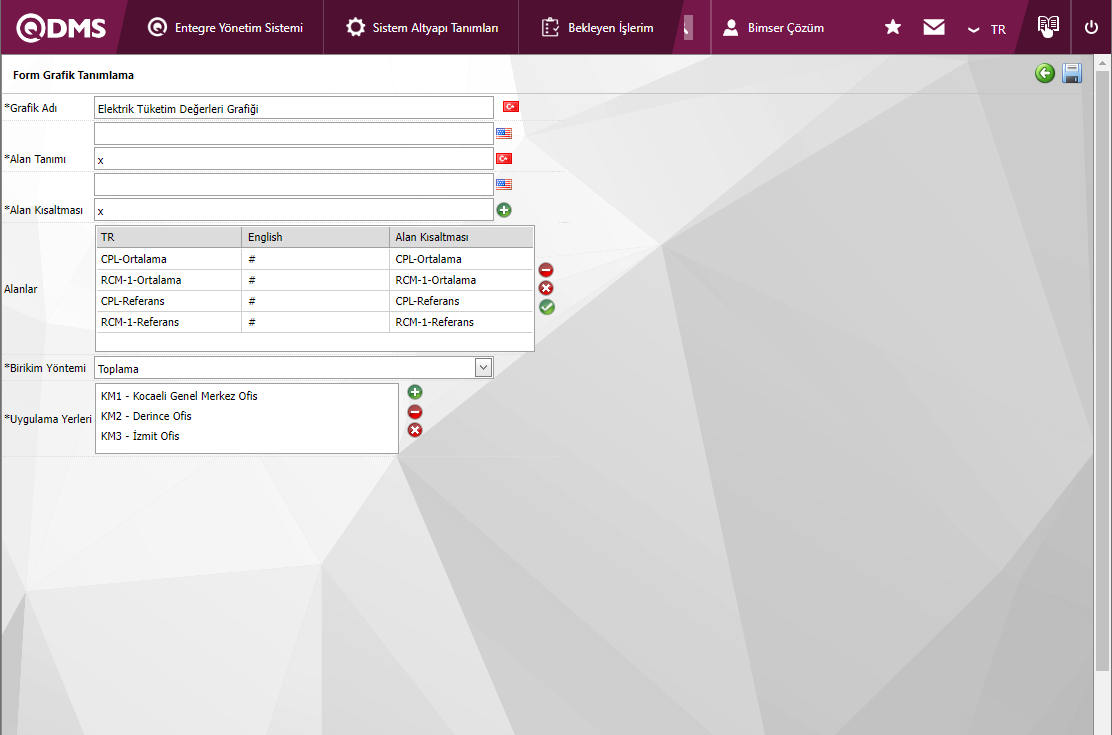Image resolution: width=1112 pixels, height=735 pixels.
Task: Click the power logout icon
Action: coord(1091,27)
